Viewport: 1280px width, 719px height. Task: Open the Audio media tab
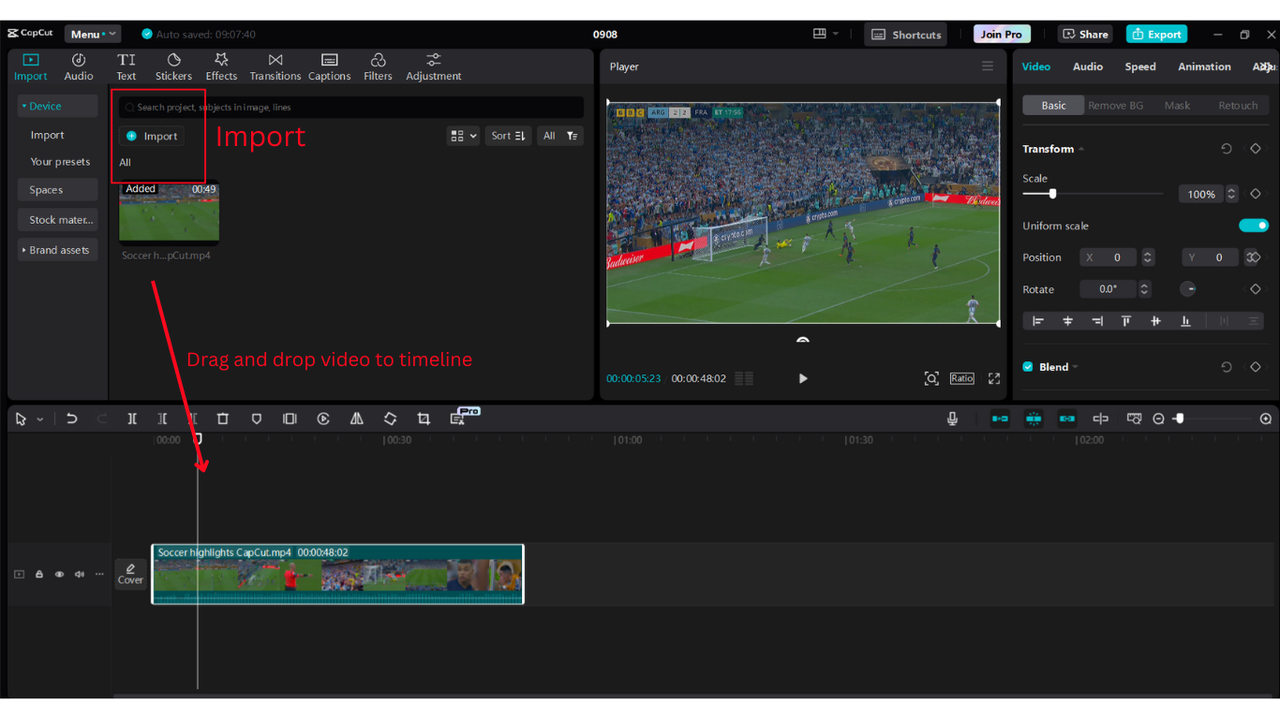(79, 67)
